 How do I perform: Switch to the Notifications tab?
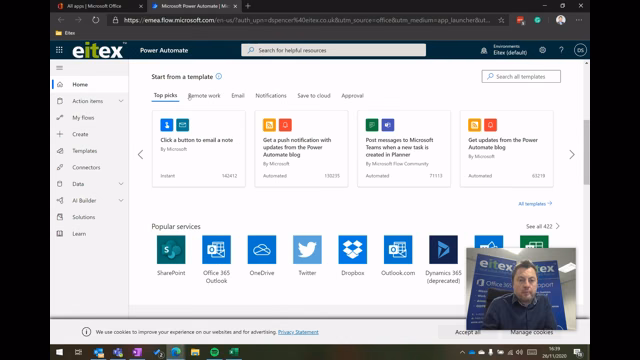(271, 96)
